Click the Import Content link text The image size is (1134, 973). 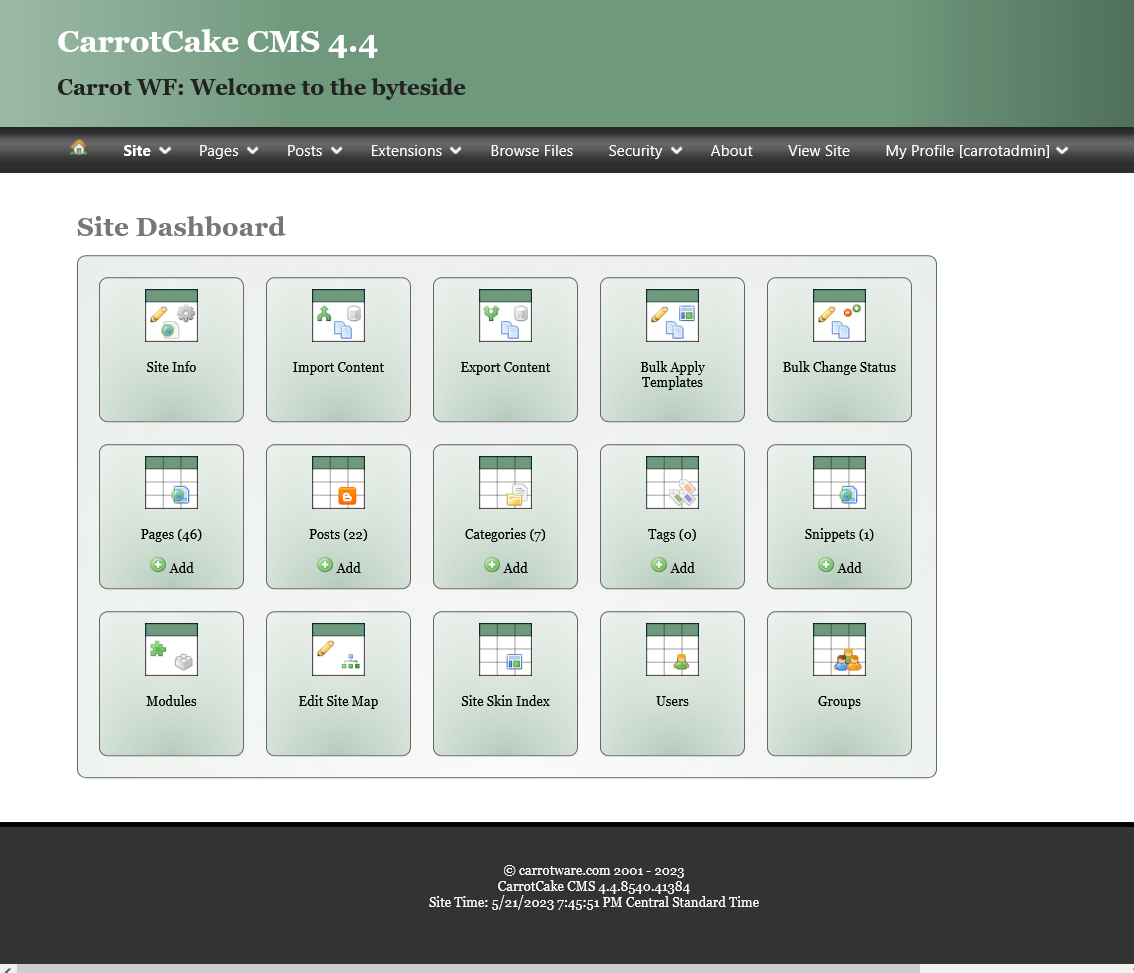tap(338, 367)
